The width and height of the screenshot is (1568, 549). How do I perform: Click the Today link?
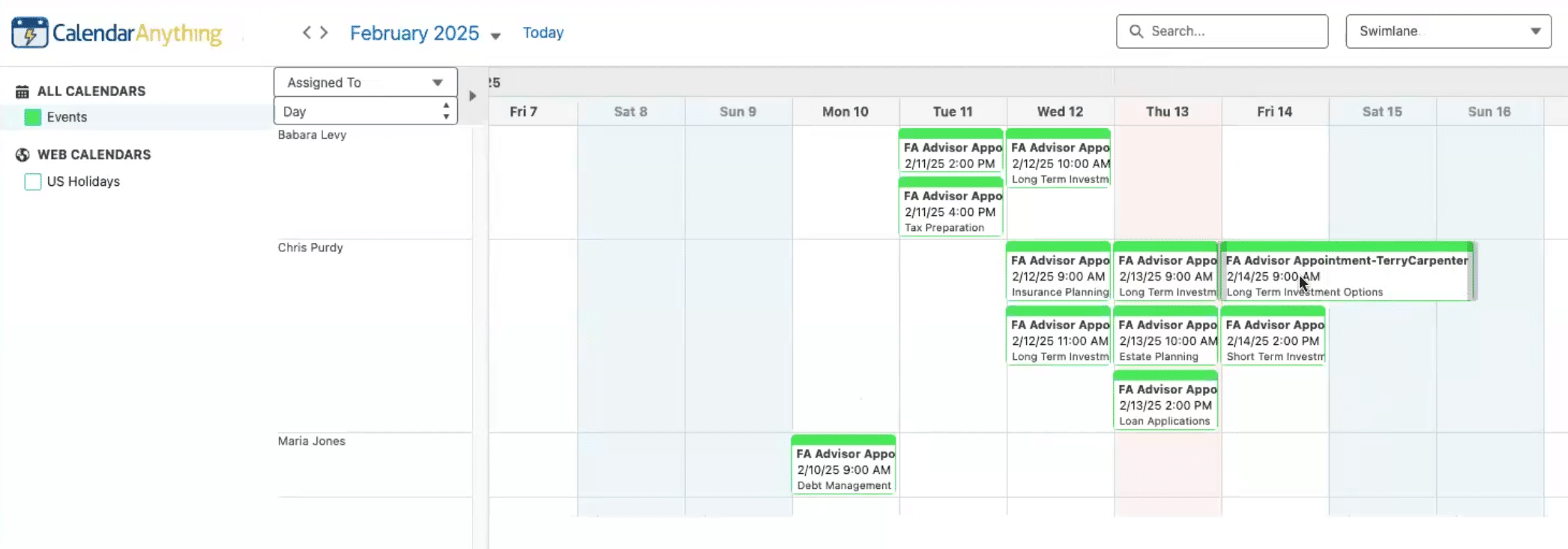click(543, 33)
